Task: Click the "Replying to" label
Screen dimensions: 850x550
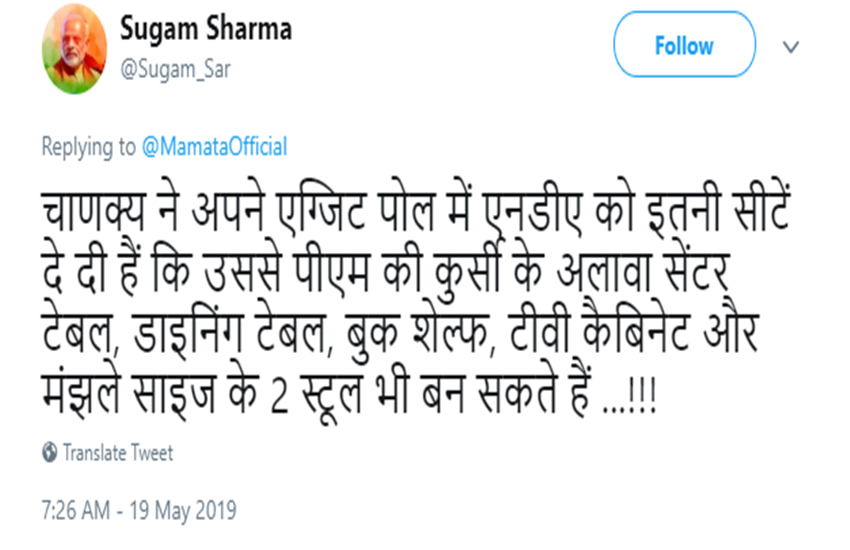Action: pyautogui.click(x=88, y=147)
